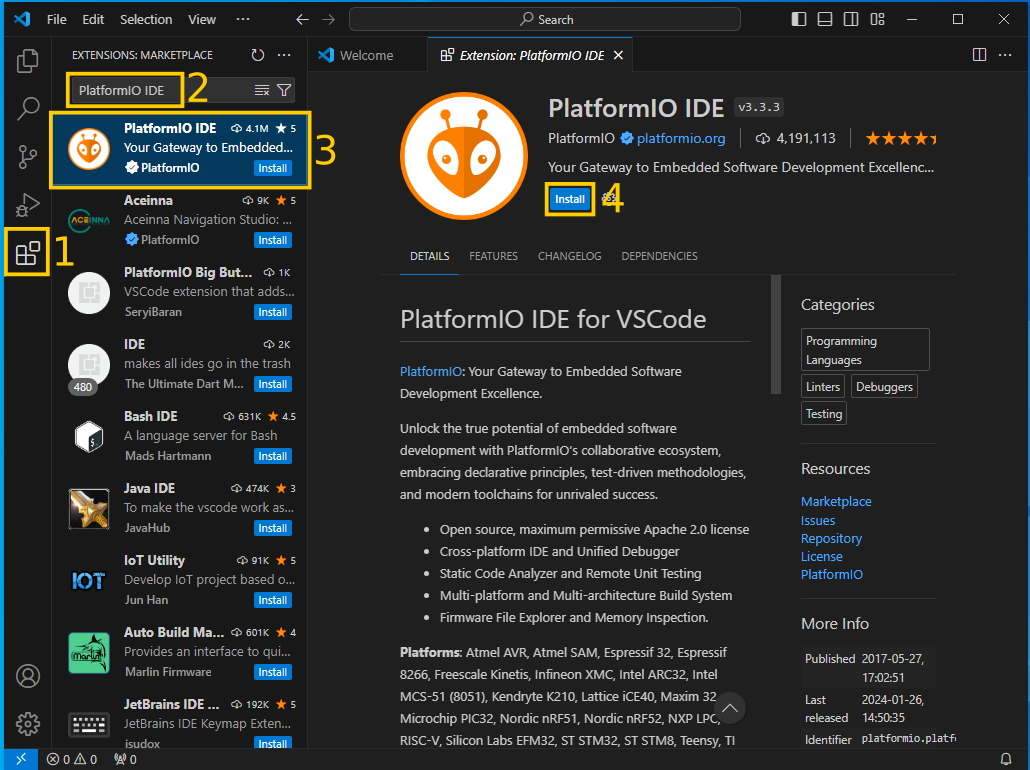Viewport: 1030px width, 770px height.
Task: Install PlatformIO IDE from the list entry
Action: (x=272, y=168)
